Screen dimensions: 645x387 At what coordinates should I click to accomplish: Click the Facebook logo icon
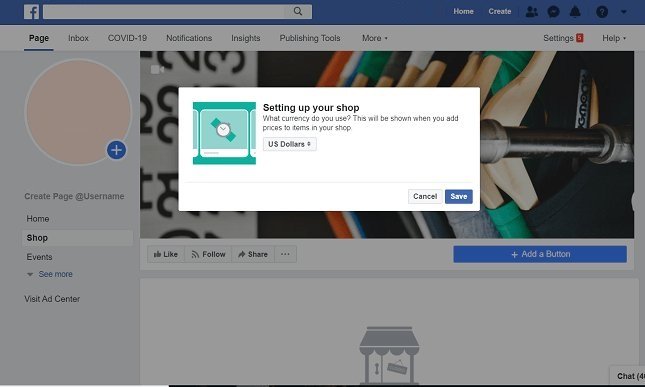(x=31, y=12)
